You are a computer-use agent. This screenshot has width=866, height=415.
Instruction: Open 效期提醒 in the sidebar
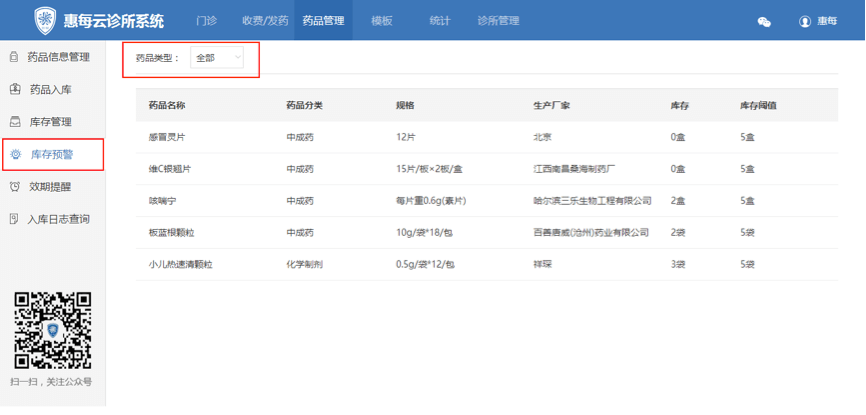[x=50, y=187]
